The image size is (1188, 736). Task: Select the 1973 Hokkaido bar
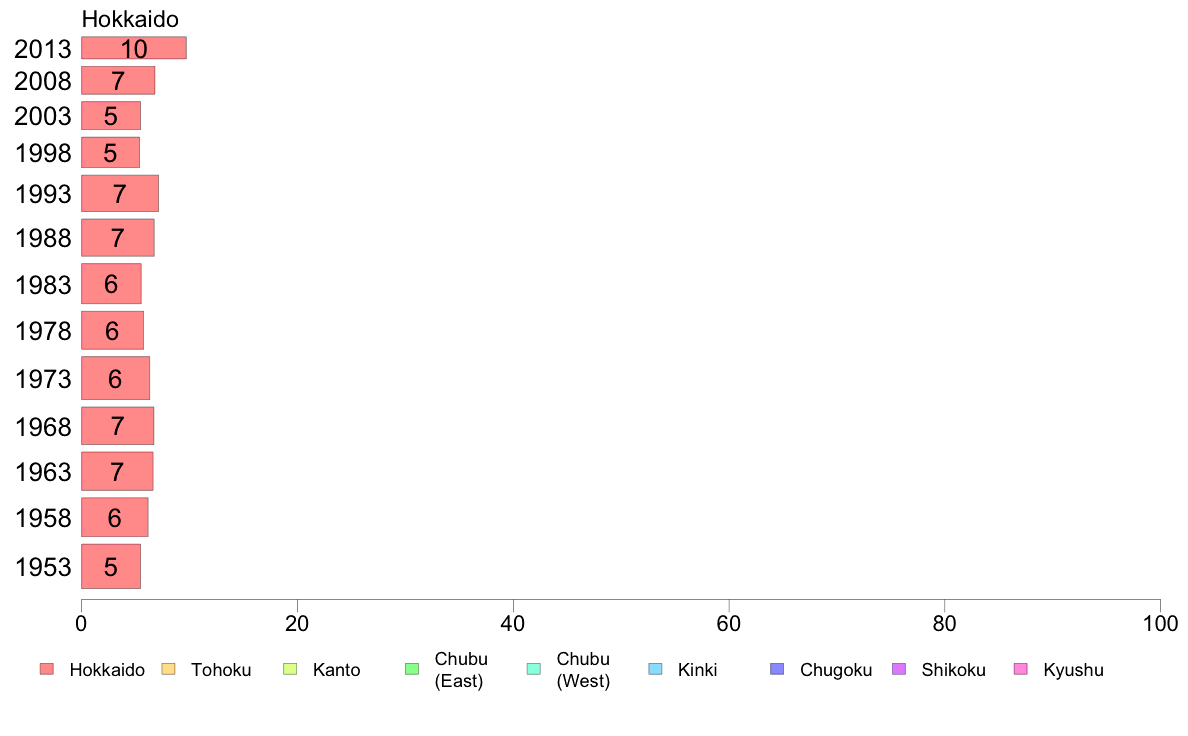click(x=115, y=378)
